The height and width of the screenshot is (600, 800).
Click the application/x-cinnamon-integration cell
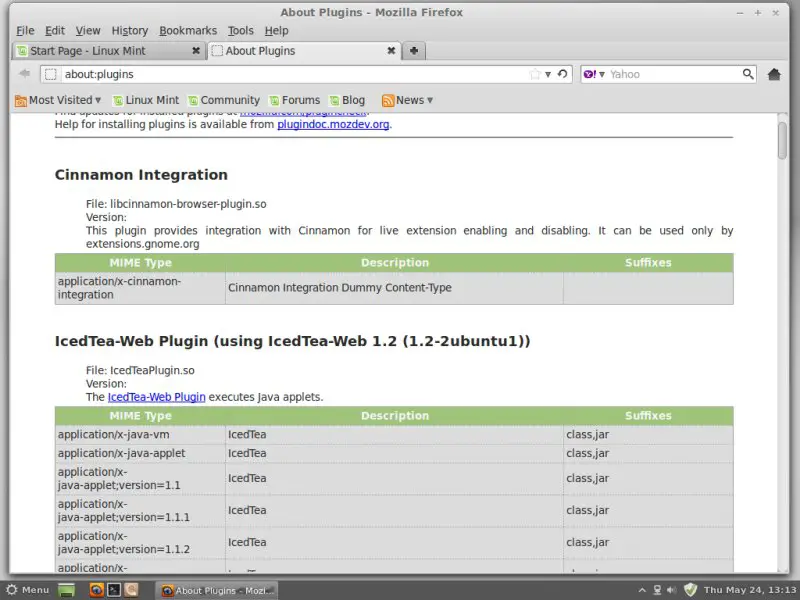(x=140, y=288)
